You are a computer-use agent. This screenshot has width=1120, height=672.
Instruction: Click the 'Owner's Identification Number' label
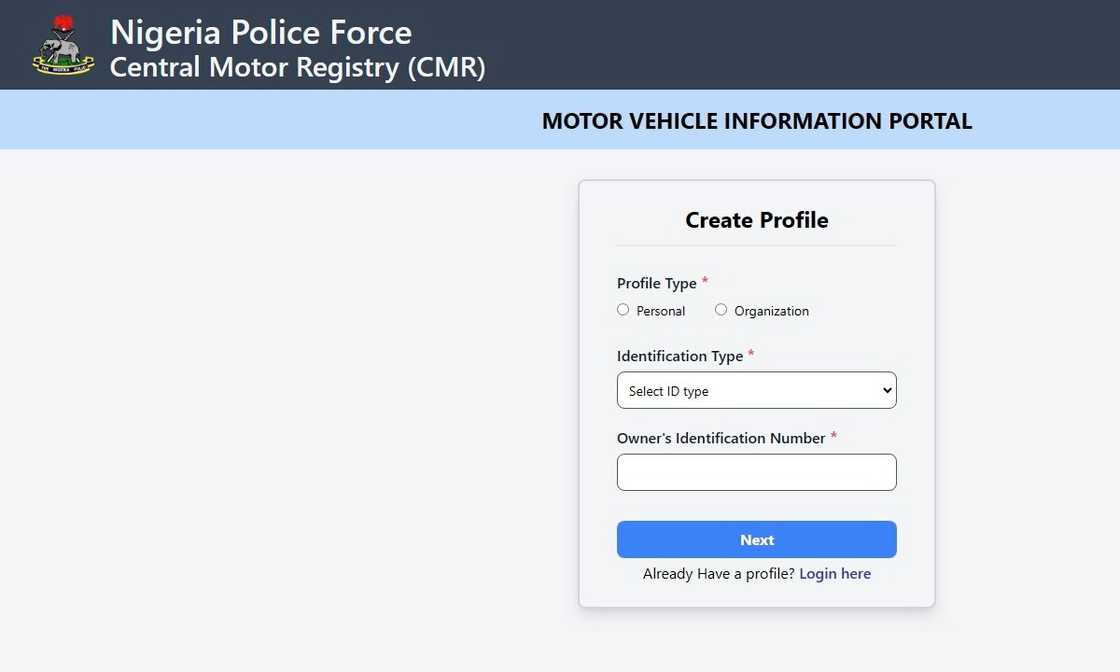pyautogui.click(x=720, y=439)
